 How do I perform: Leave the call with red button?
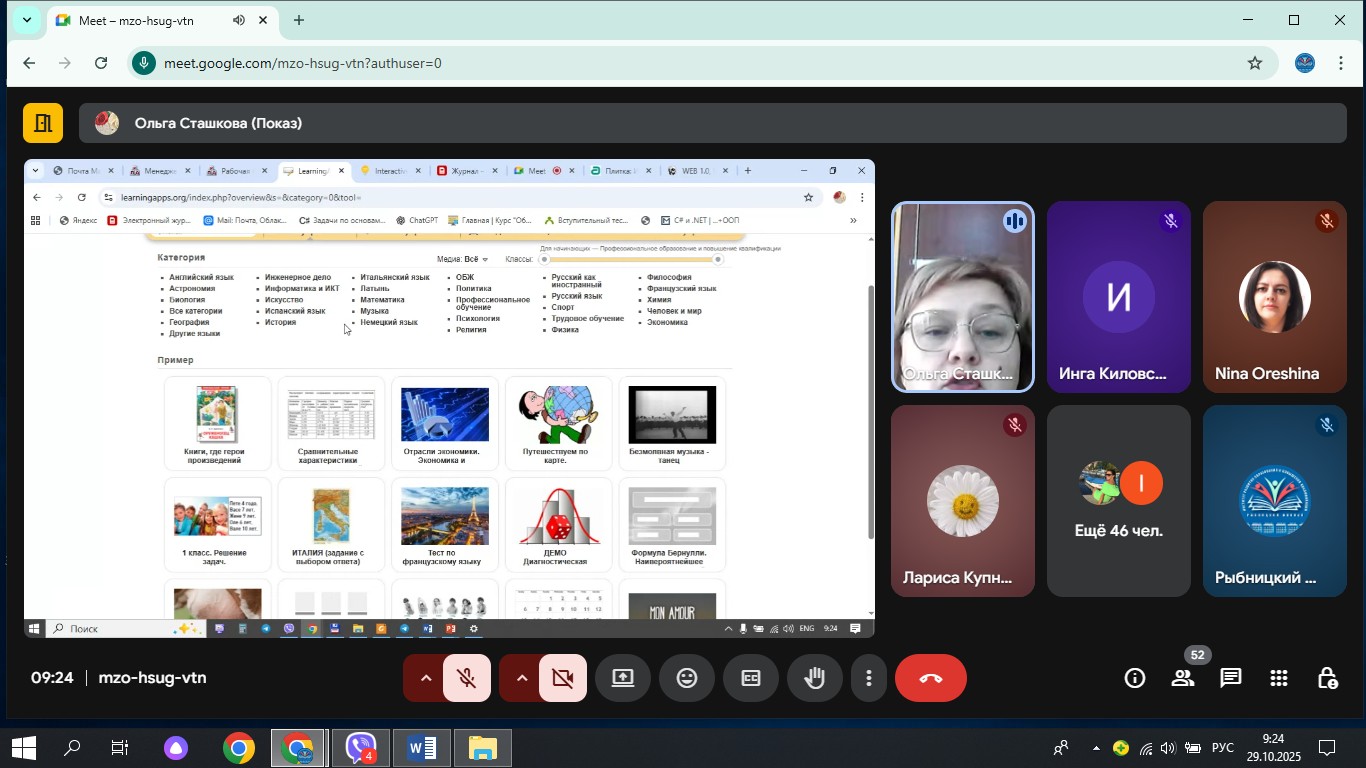pyautogui.click(x=930, y=678)
